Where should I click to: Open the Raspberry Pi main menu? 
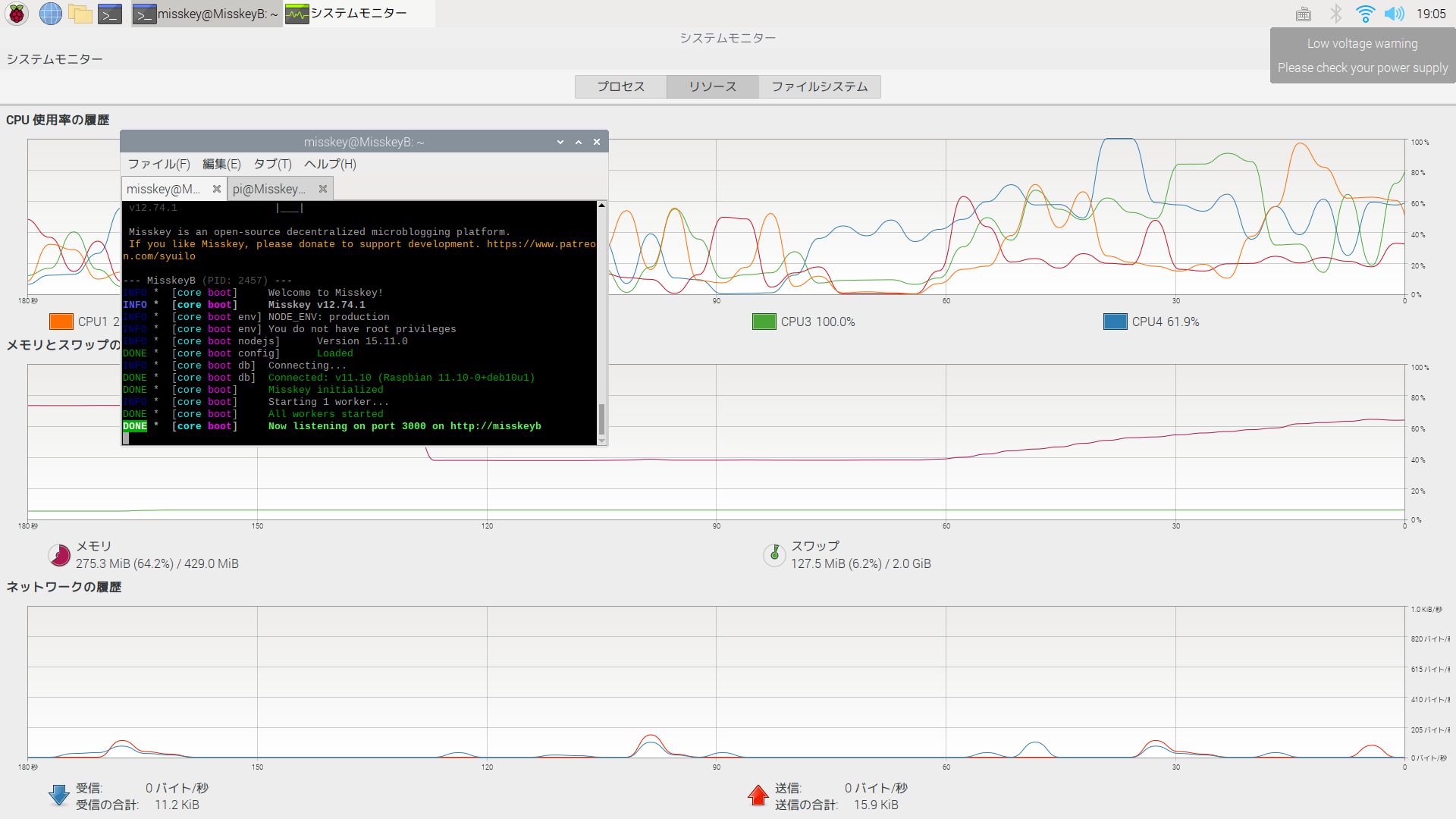click(x=17, y=14)
